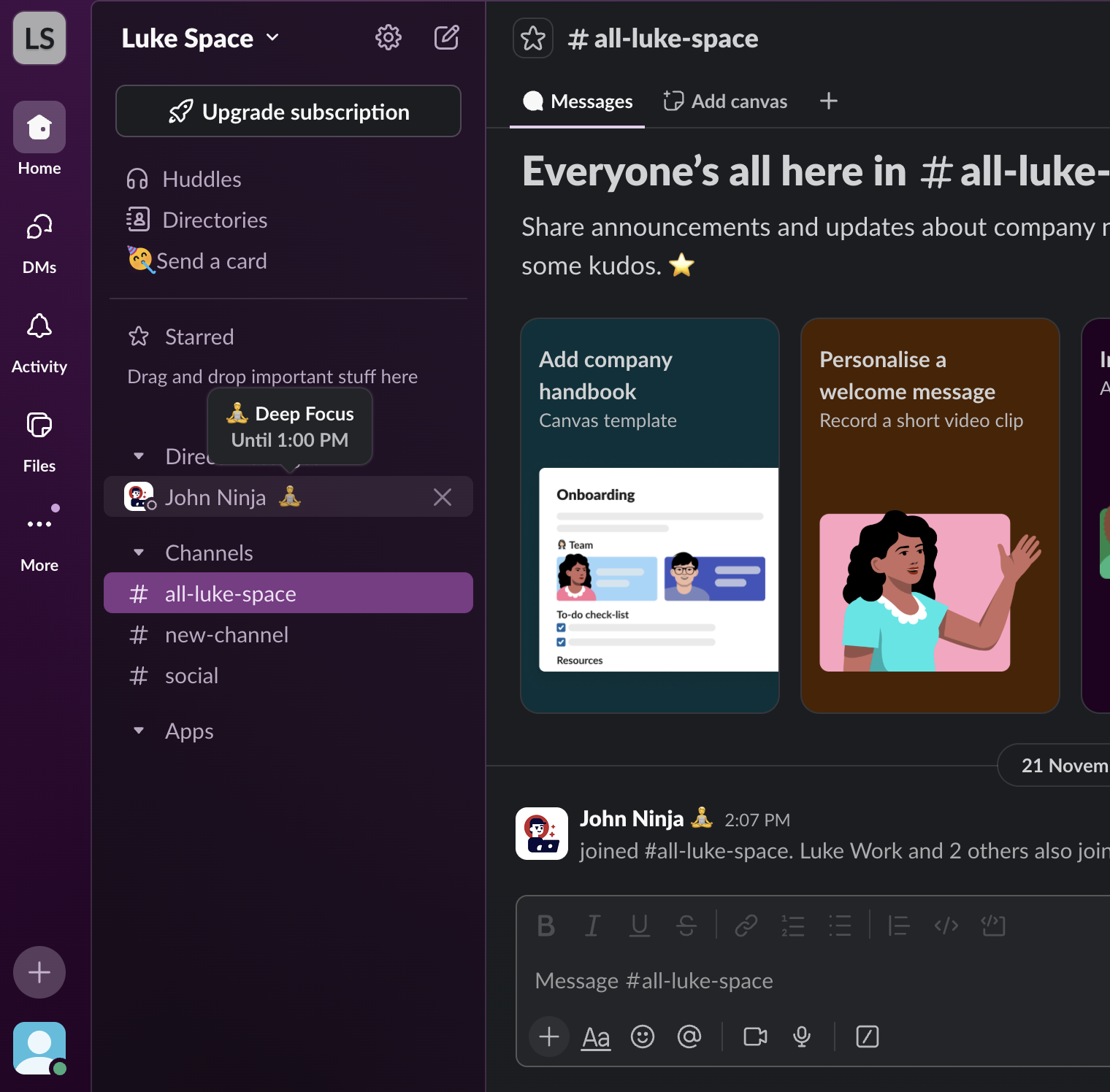Open the Activity panel
This screenshot has width=1110, height=1092.
(39, 326)
